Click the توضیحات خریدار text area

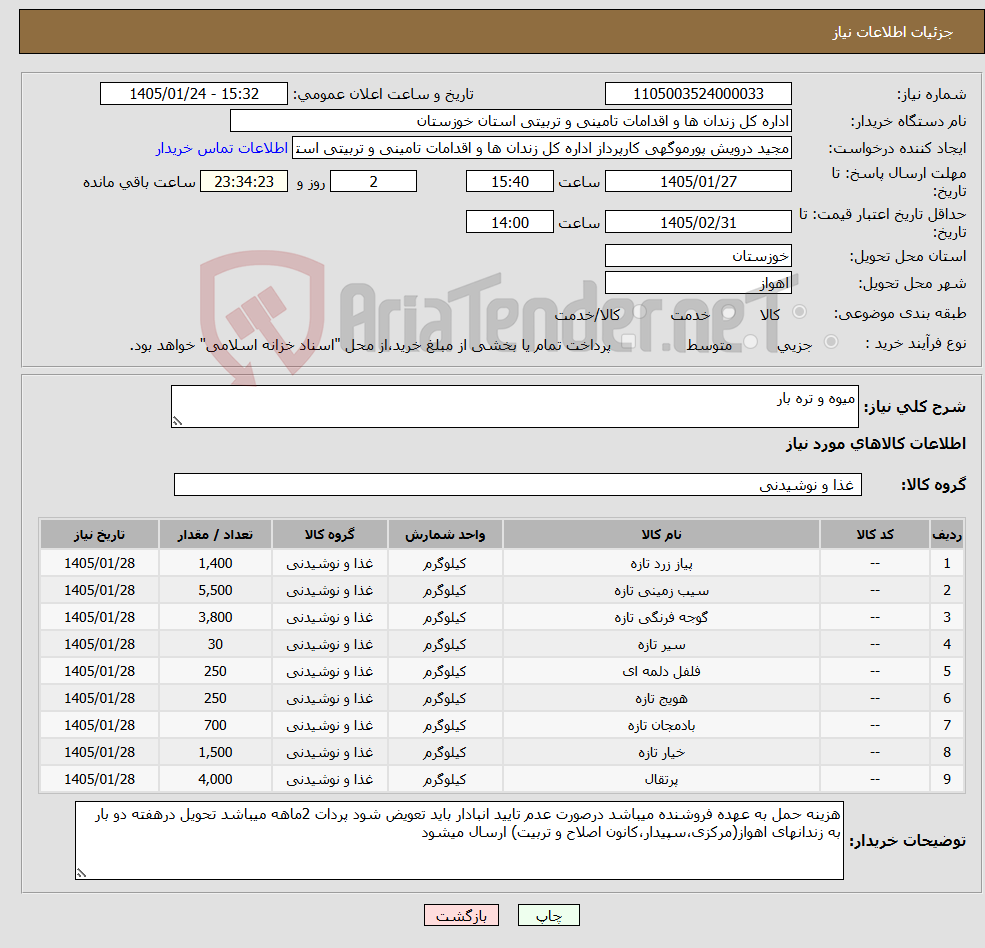coord(459,840)
